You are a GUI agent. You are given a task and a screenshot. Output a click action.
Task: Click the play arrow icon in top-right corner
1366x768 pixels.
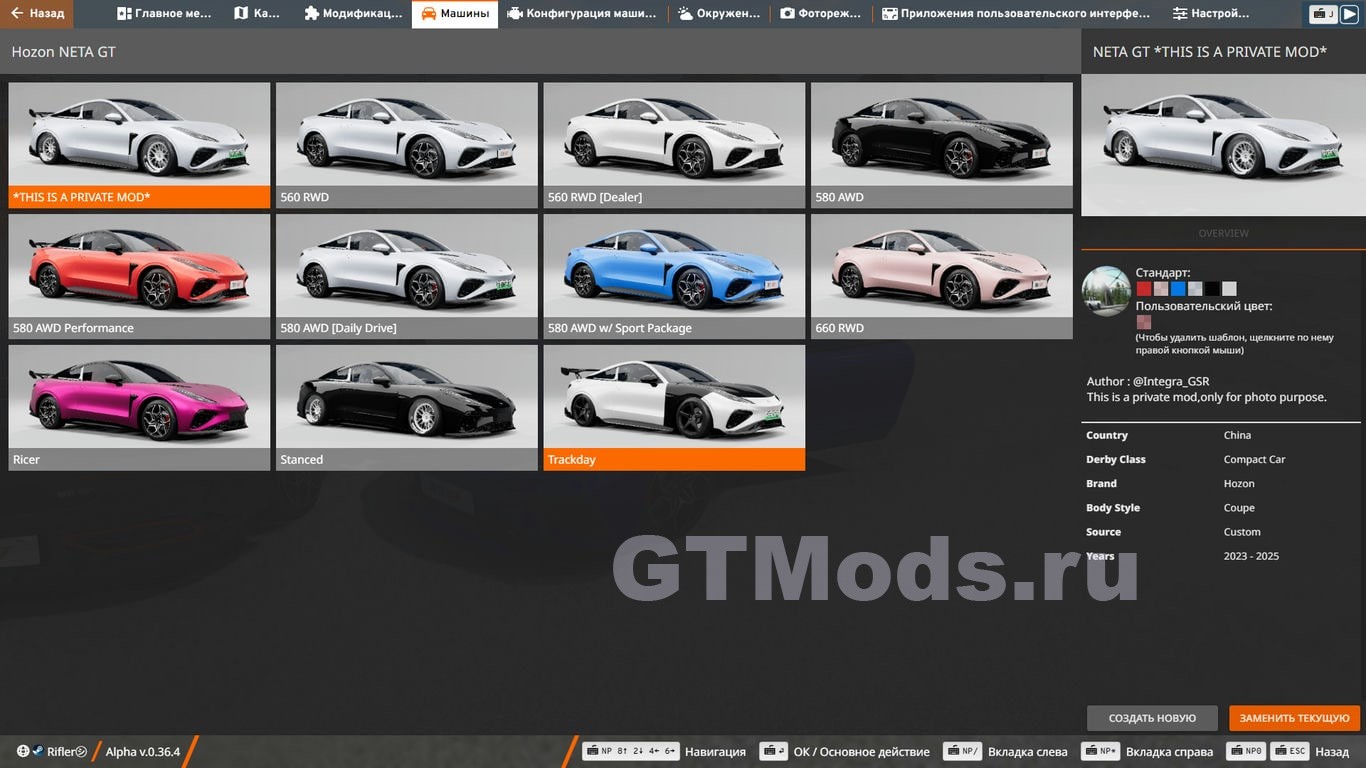click(x=1352, y=14)
